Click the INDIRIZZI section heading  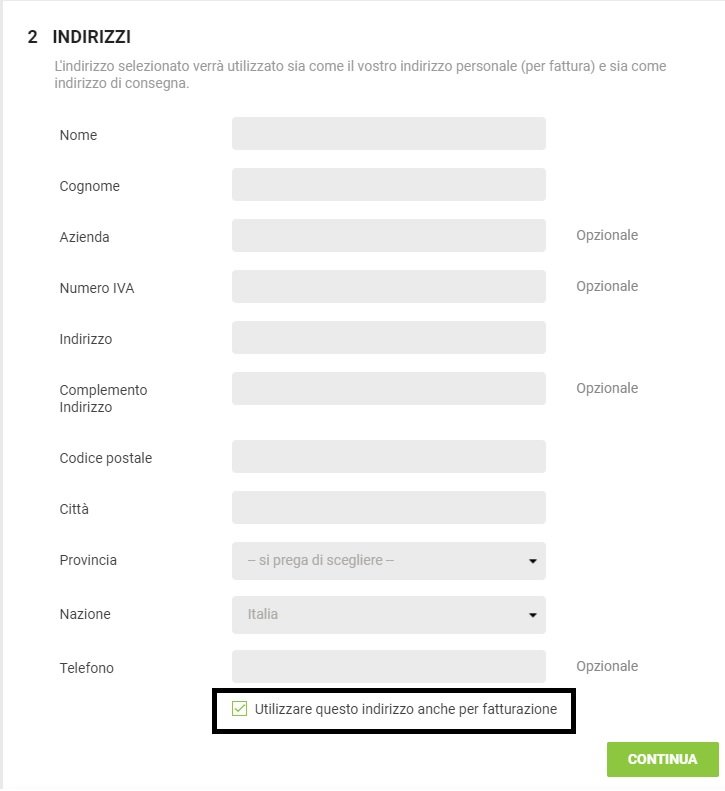click(x=92, y=37)
